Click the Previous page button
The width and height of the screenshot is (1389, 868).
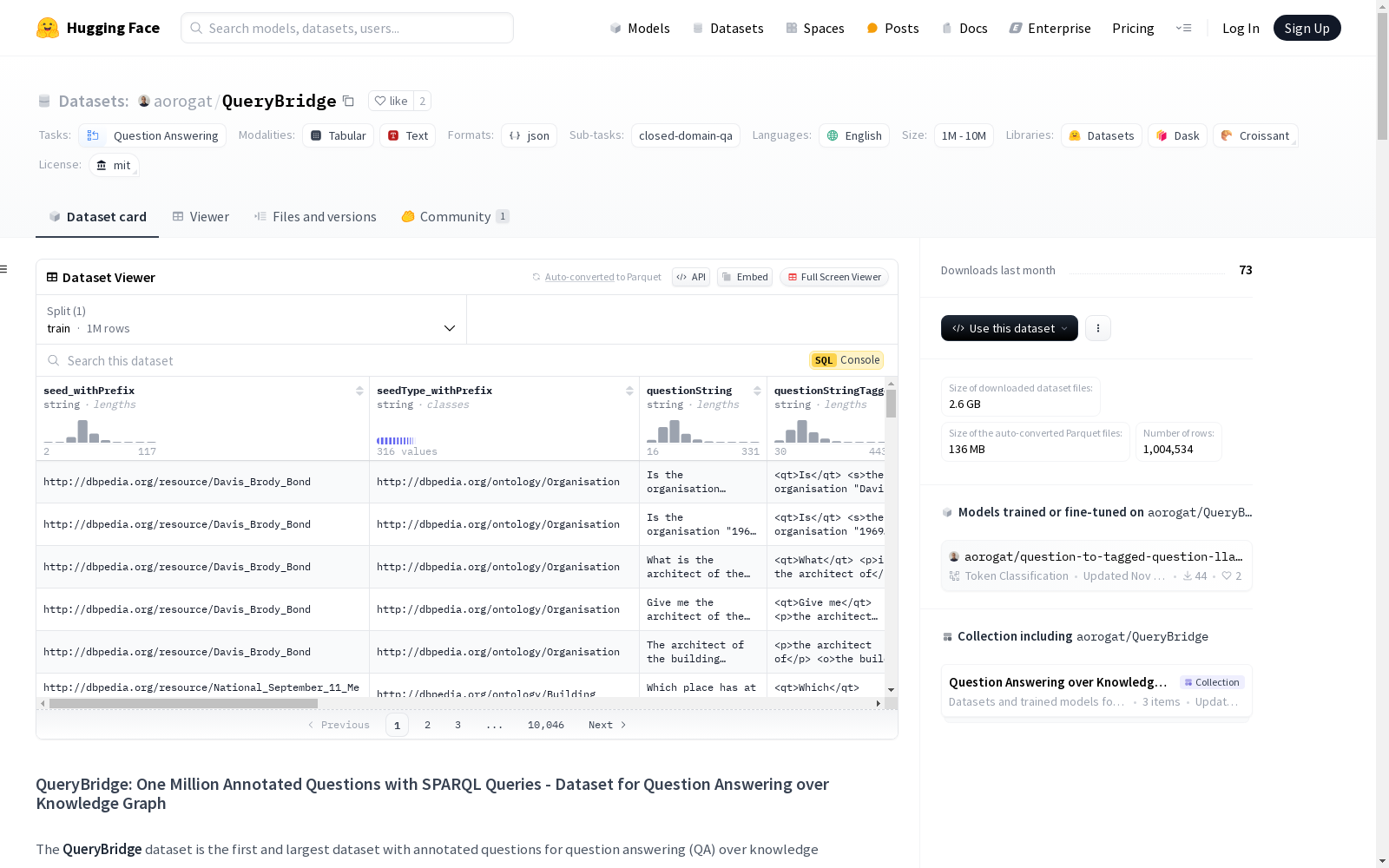(x=339, y=725)
